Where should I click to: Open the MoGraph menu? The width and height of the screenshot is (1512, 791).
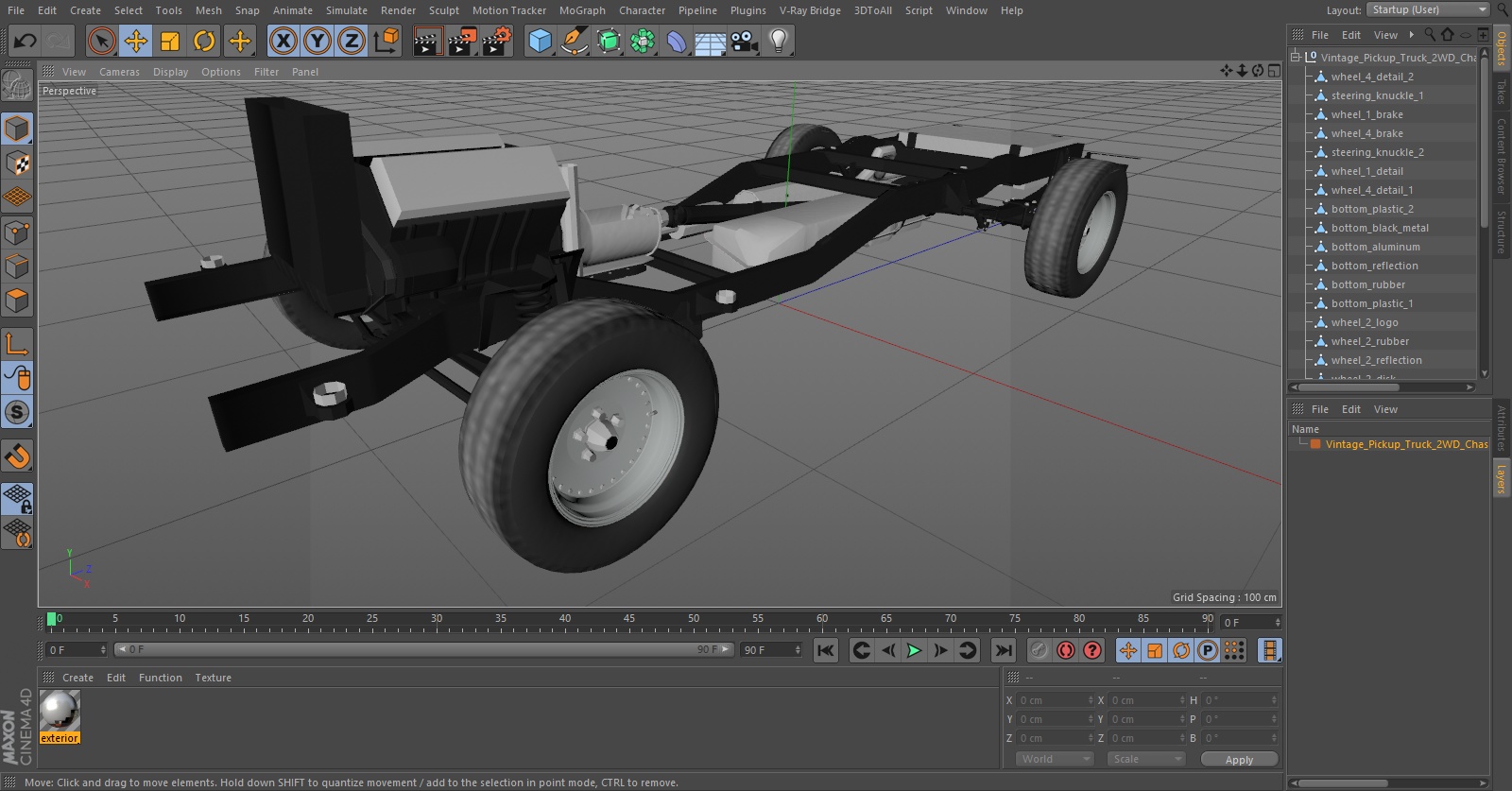pos(582,10)
